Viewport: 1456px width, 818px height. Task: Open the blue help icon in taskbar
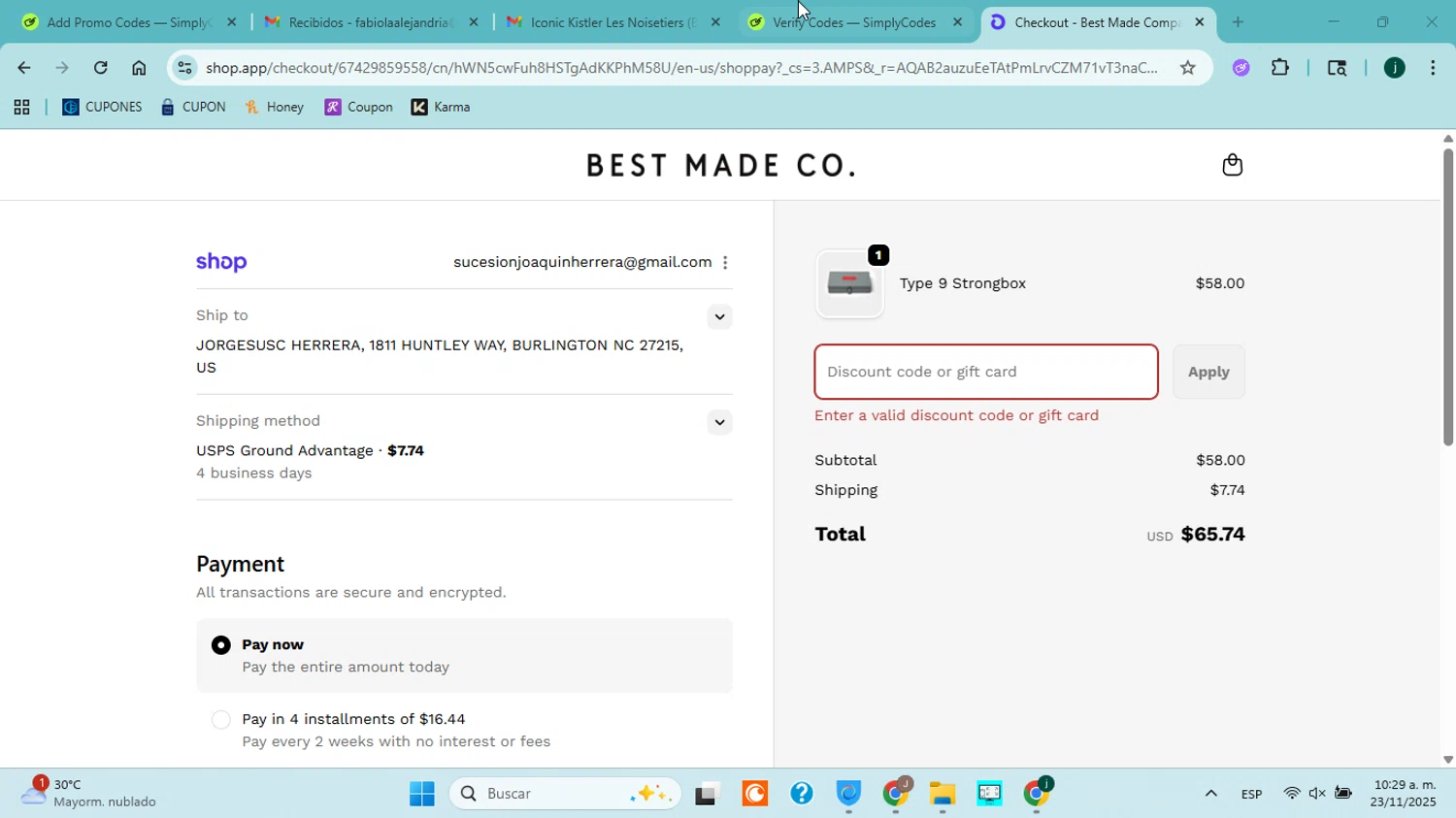[x=802, y=795]
